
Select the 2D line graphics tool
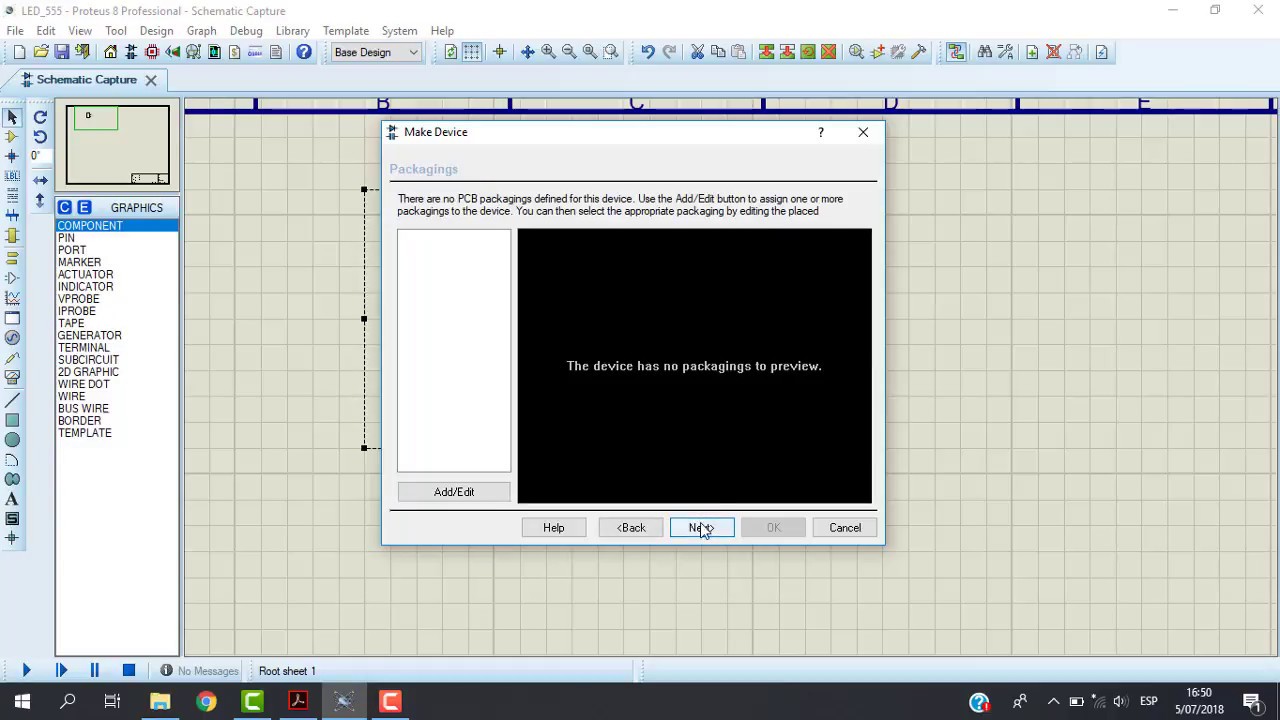pos(12,400)
